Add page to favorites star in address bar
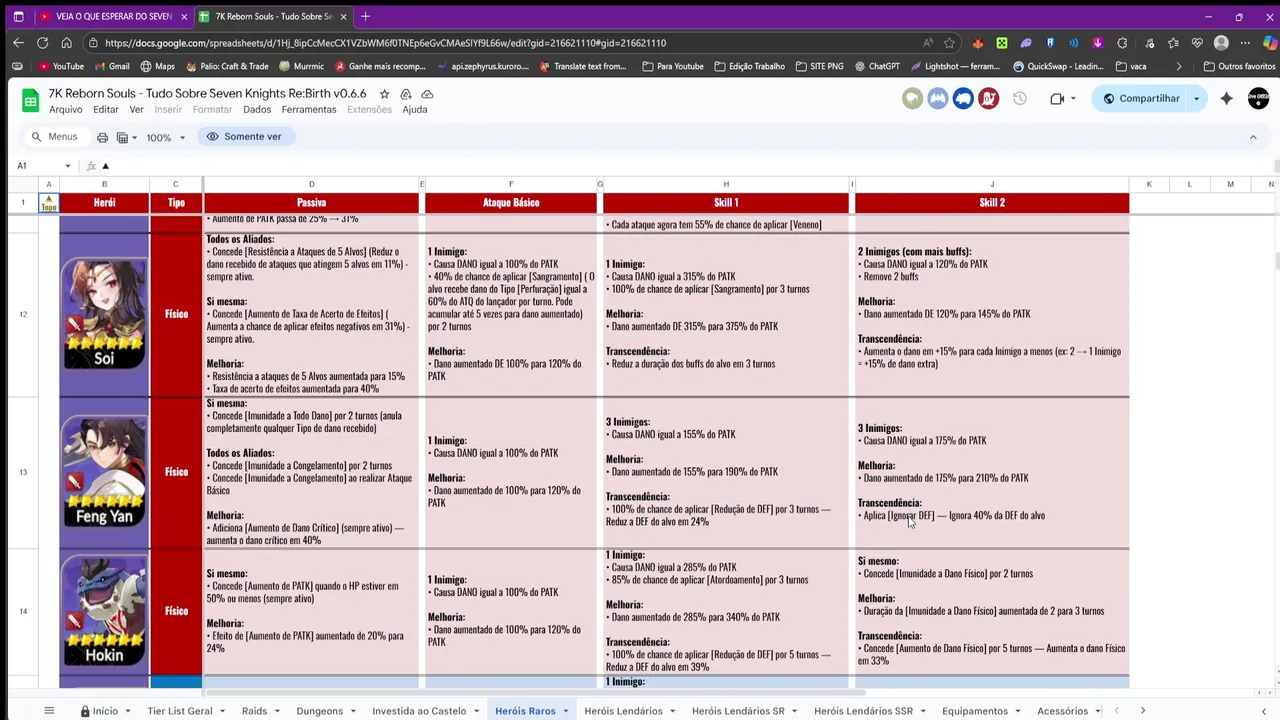The image size is (1280, 720). [x=949, y=43]
